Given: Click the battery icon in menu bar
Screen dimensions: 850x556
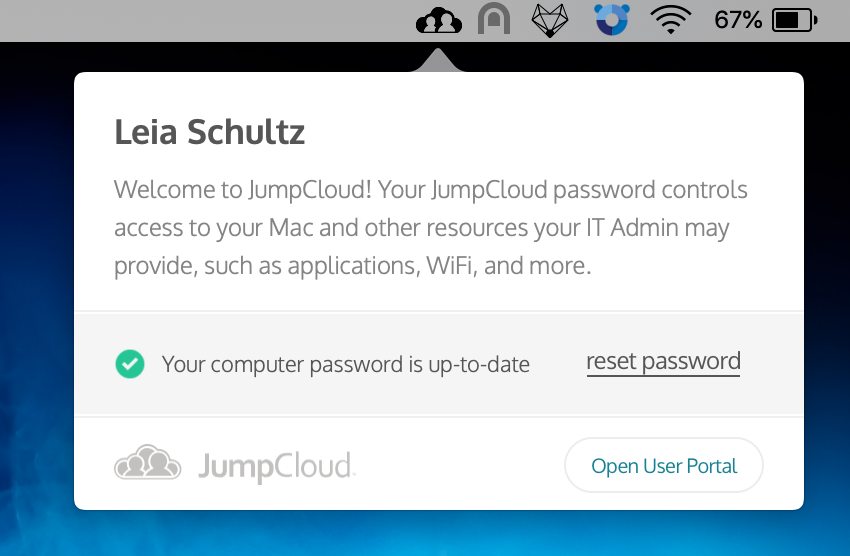Looking at the screenshot, I should click(x=796, y=19).
